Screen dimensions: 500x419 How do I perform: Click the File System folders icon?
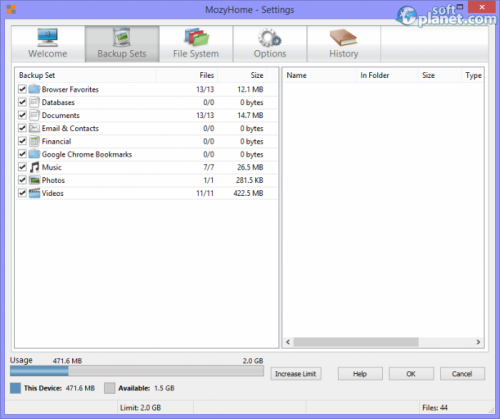point(196,38)
